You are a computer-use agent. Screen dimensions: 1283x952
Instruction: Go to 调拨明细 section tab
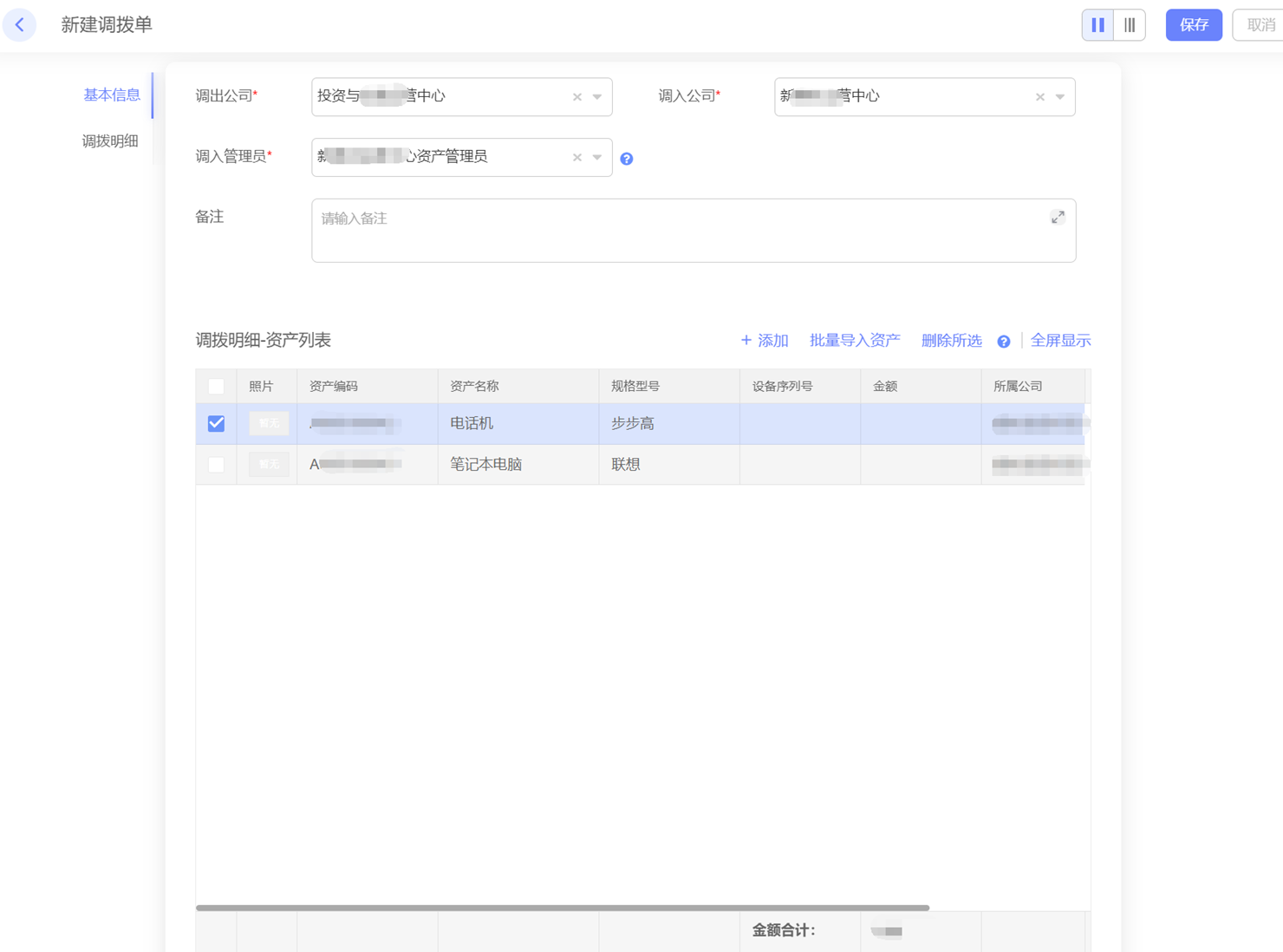[x=110, y=141]
